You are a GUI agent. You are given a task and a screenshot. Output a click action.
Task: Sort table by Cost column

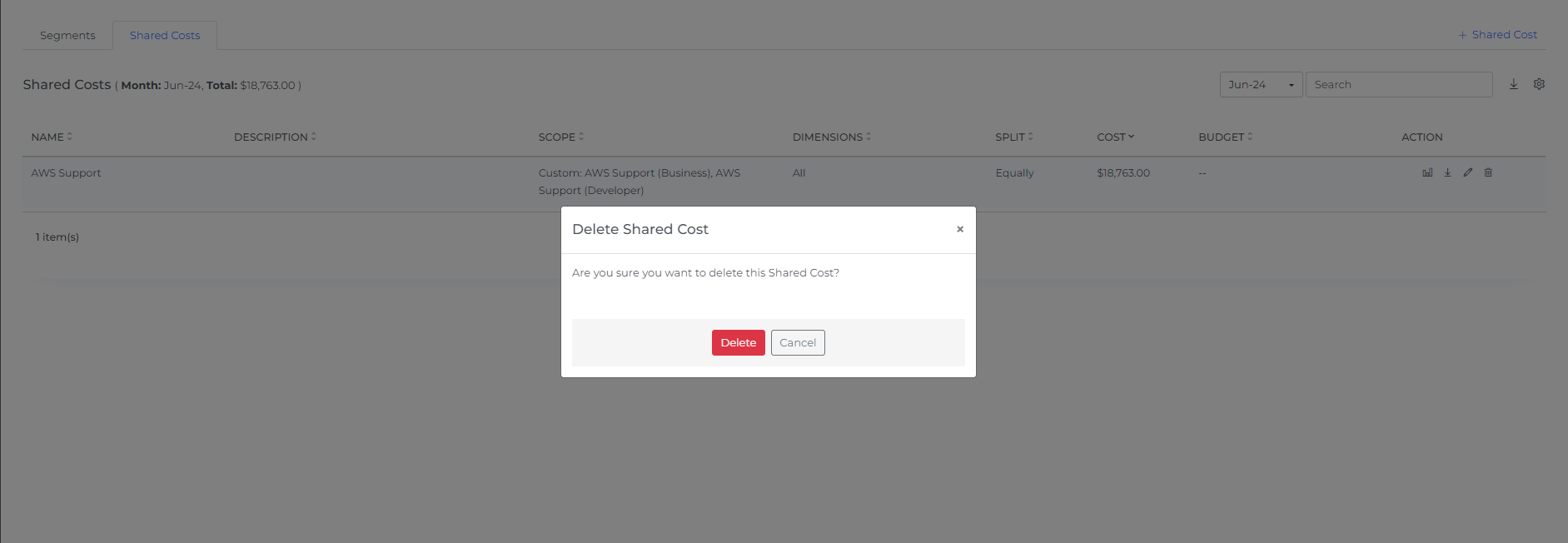coord(1115,137)
